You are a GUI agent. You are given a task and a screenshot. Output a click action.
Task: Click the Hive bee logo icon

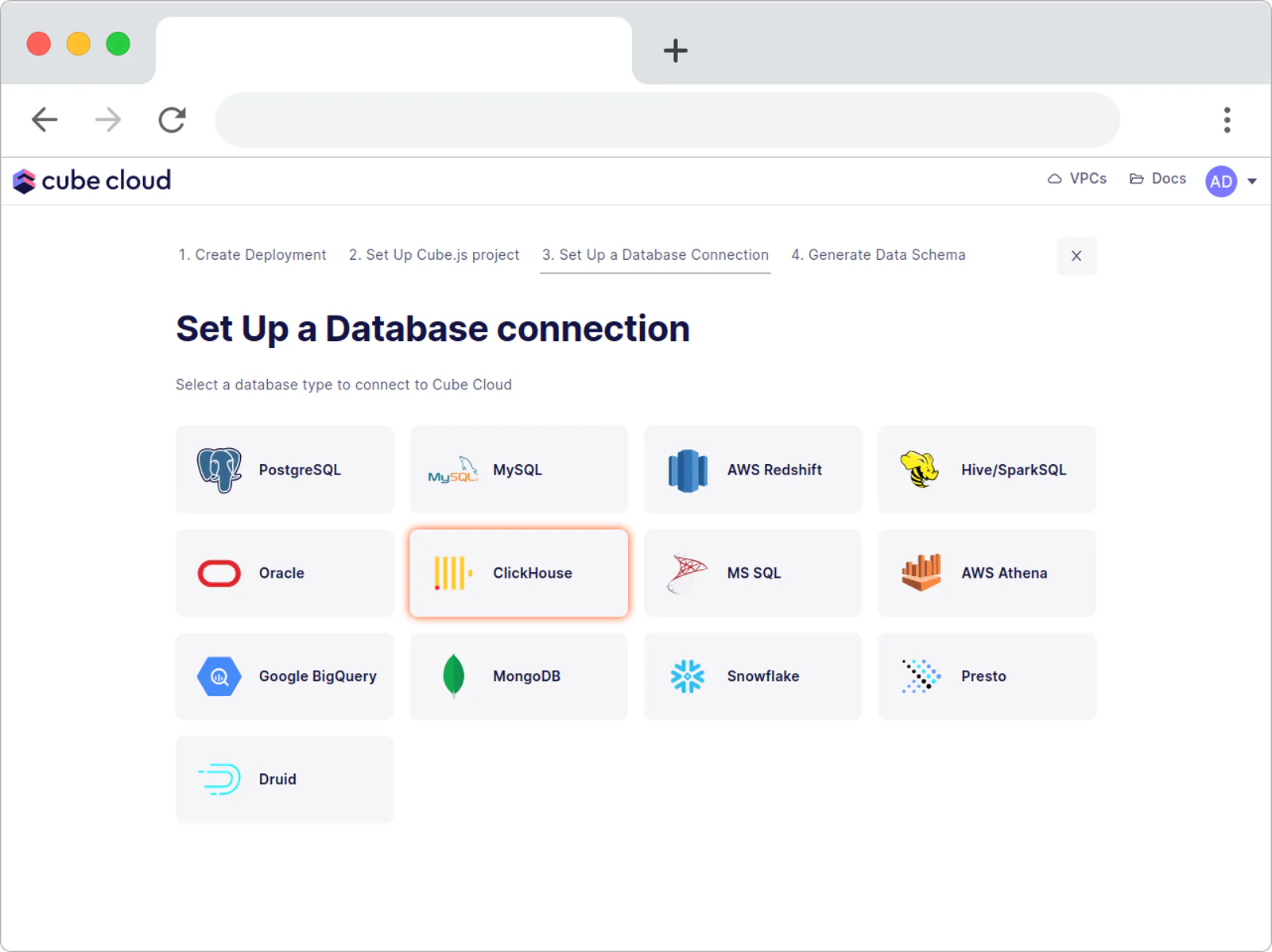920,470
